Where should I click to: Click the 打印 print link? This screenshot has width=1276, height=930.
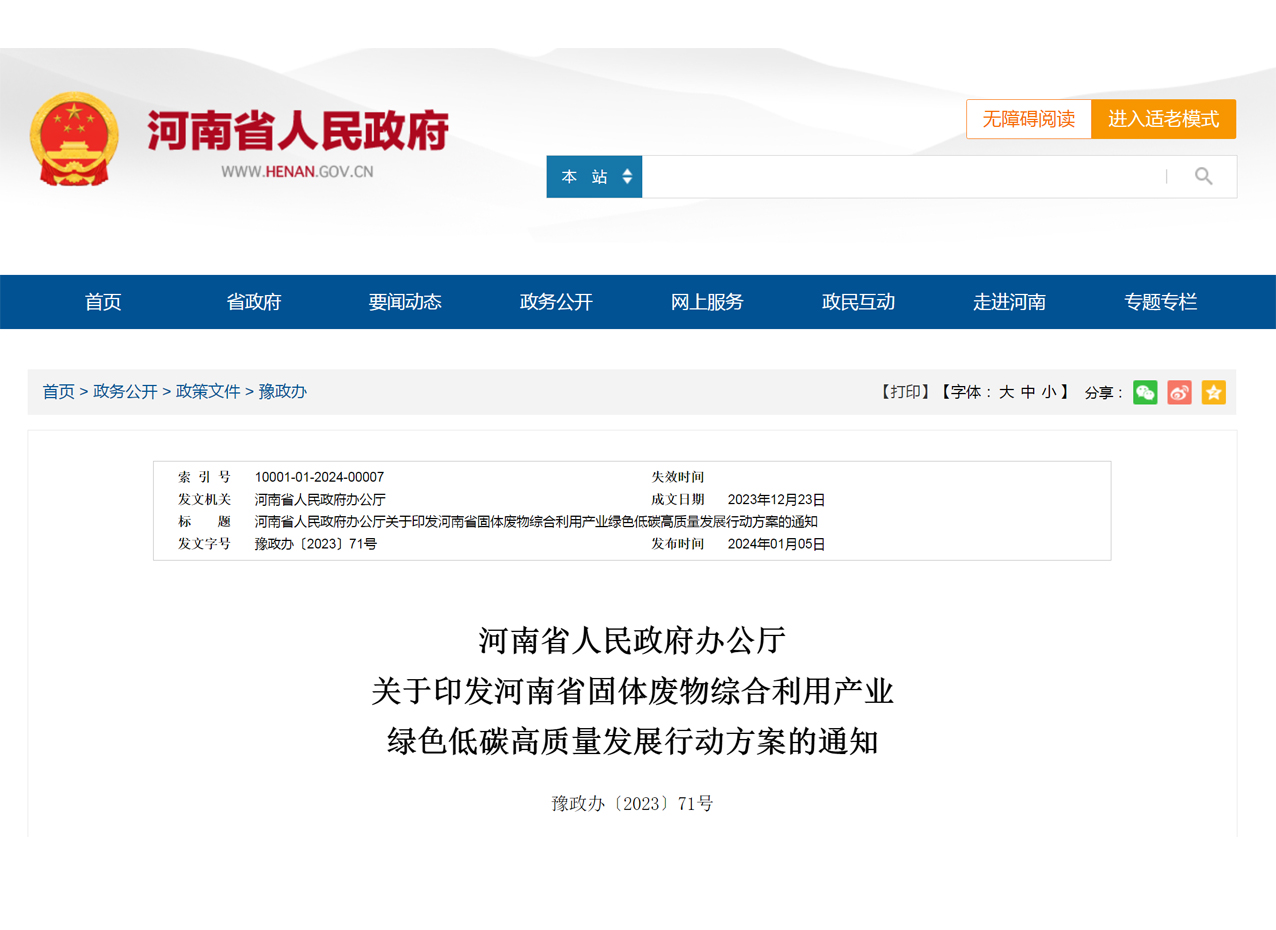(x=905, y=392)
